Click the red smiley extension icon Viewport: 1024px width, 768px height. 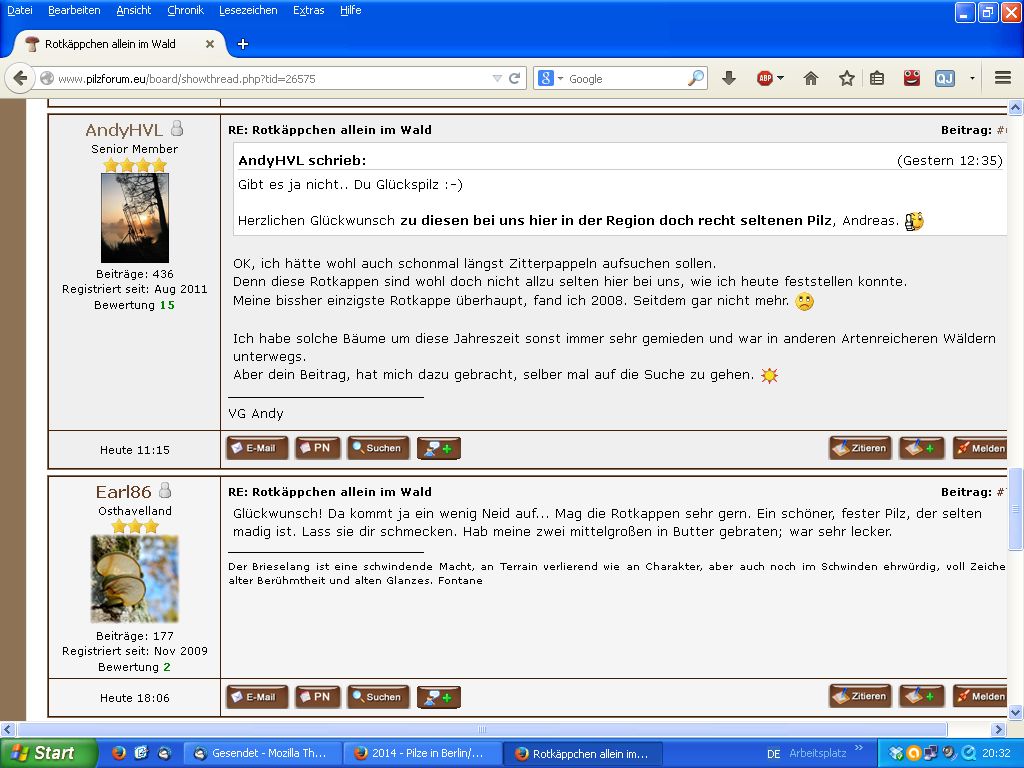coord(911,78)
